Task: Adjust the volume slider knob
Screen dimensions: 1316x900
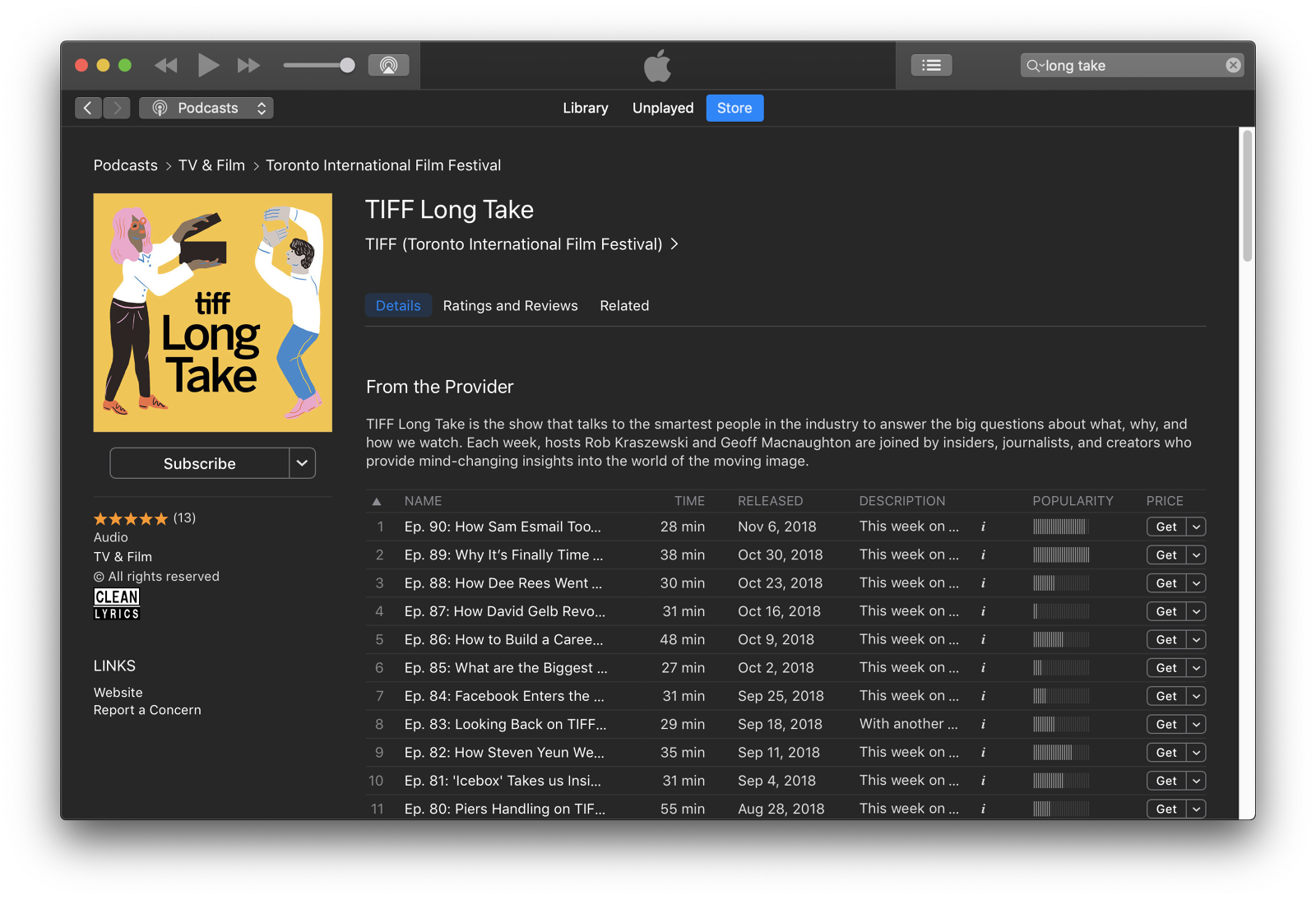Action: point(347,65)
